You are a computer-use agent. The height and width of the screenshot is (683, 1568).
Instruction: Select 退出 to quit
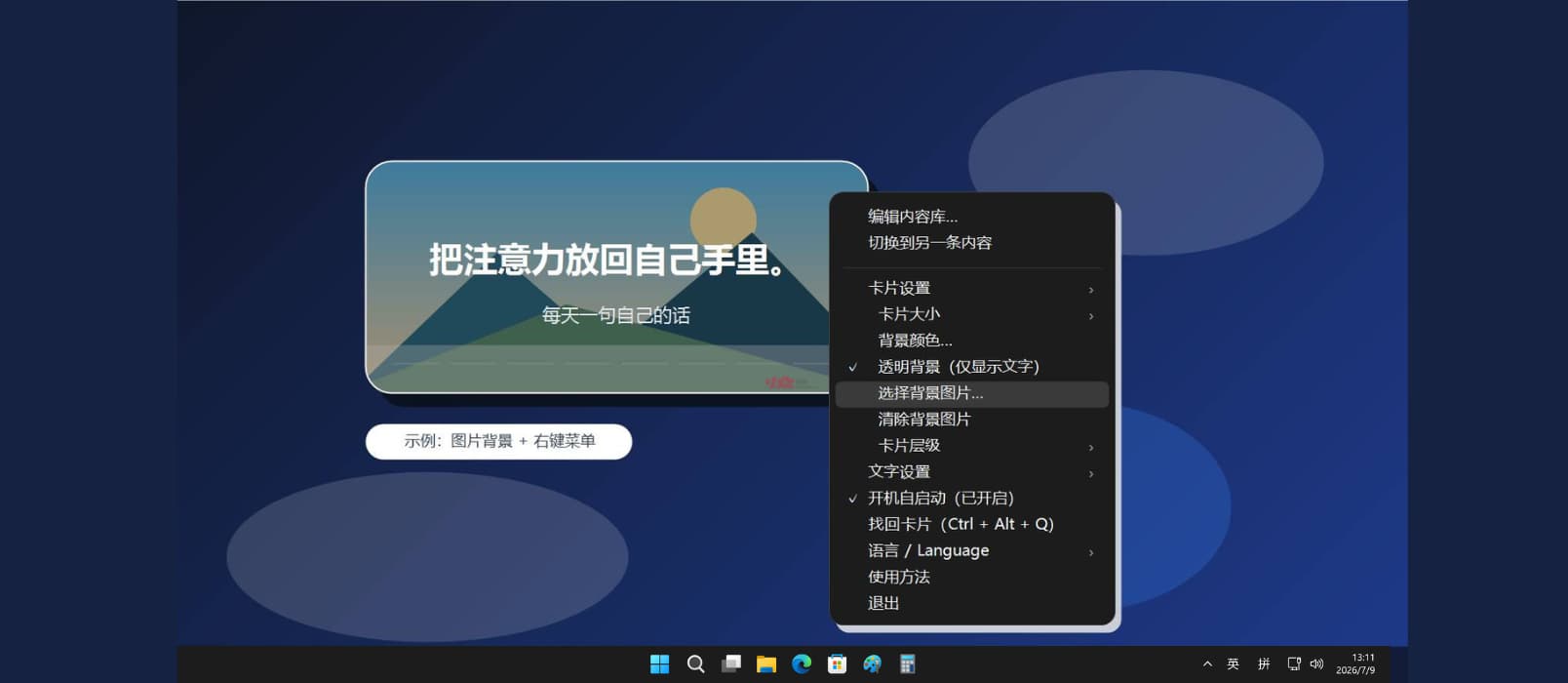click(972, 603)
